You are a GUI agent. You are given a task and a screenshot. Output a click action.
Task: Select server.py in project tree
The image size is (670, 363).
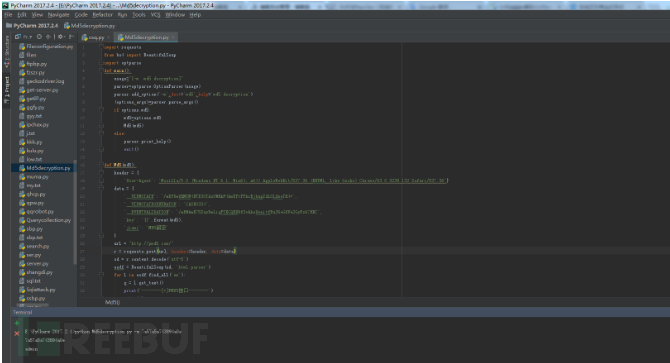click(37, 263)
